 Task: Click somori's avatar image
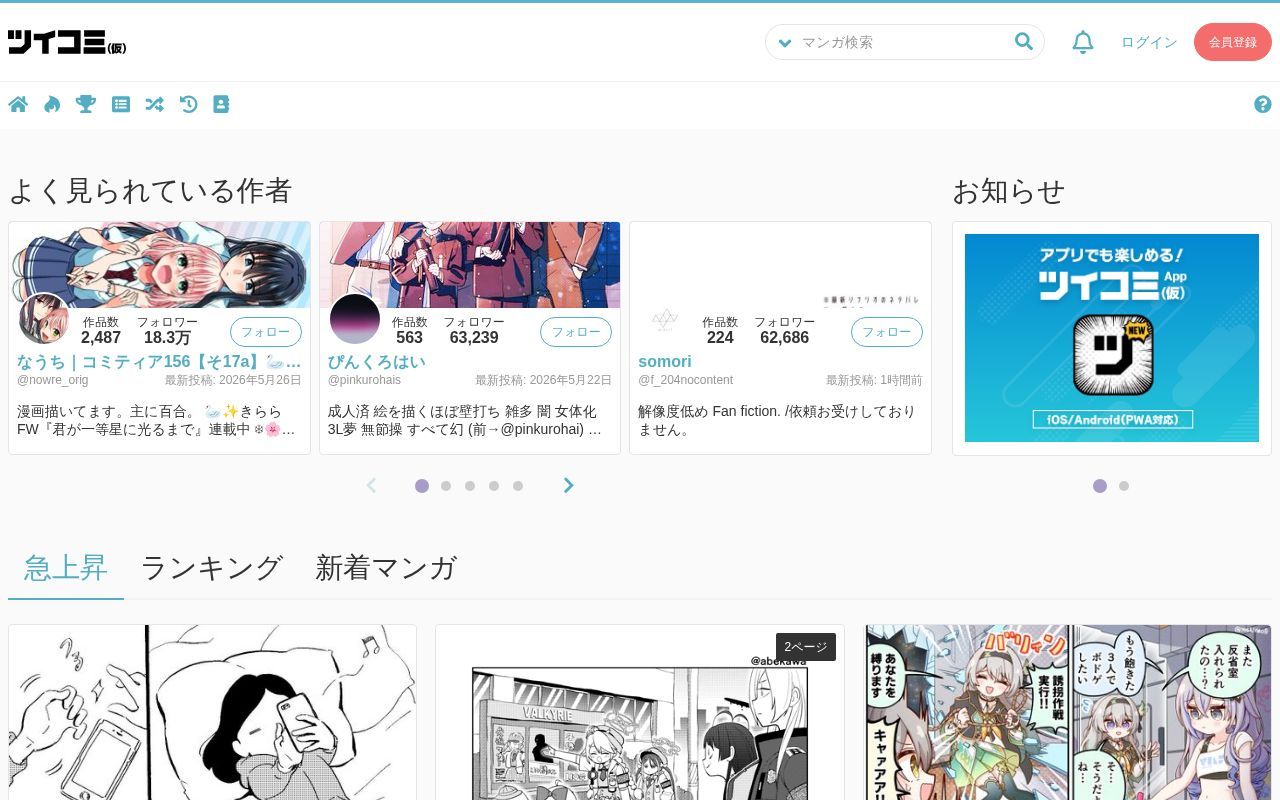(665, 319)
